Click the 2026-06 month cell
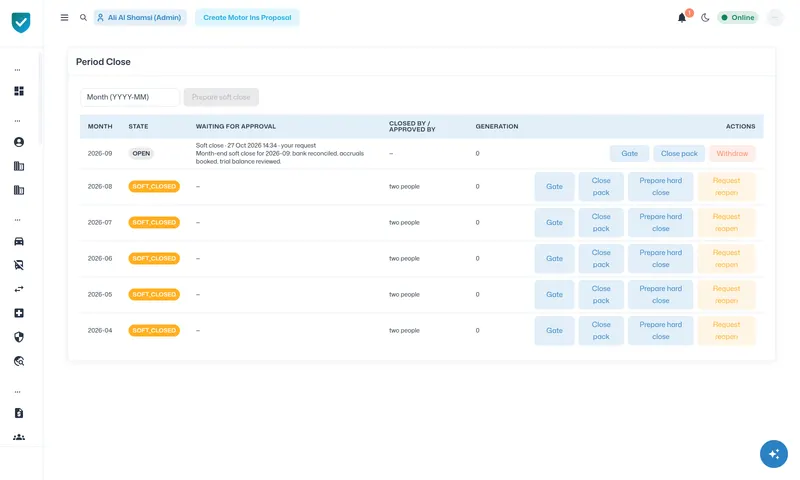 point(99,259)
